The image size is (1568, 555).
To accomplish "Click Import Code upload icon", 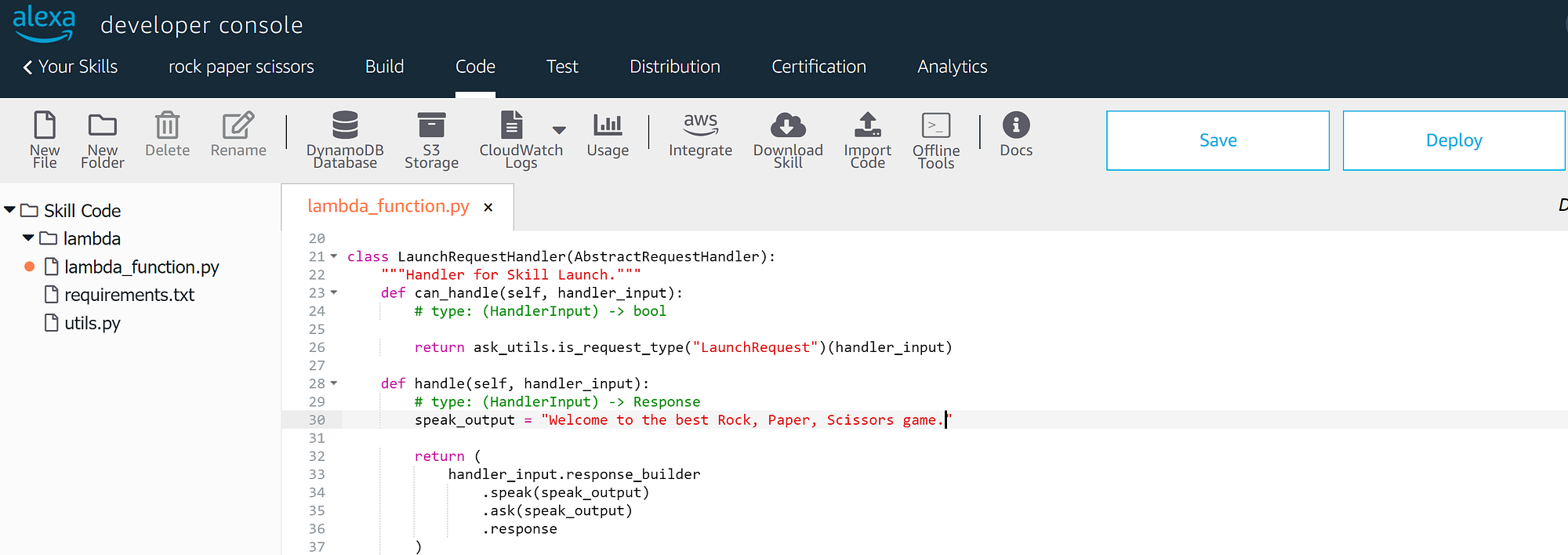I will tap(867, 125).
